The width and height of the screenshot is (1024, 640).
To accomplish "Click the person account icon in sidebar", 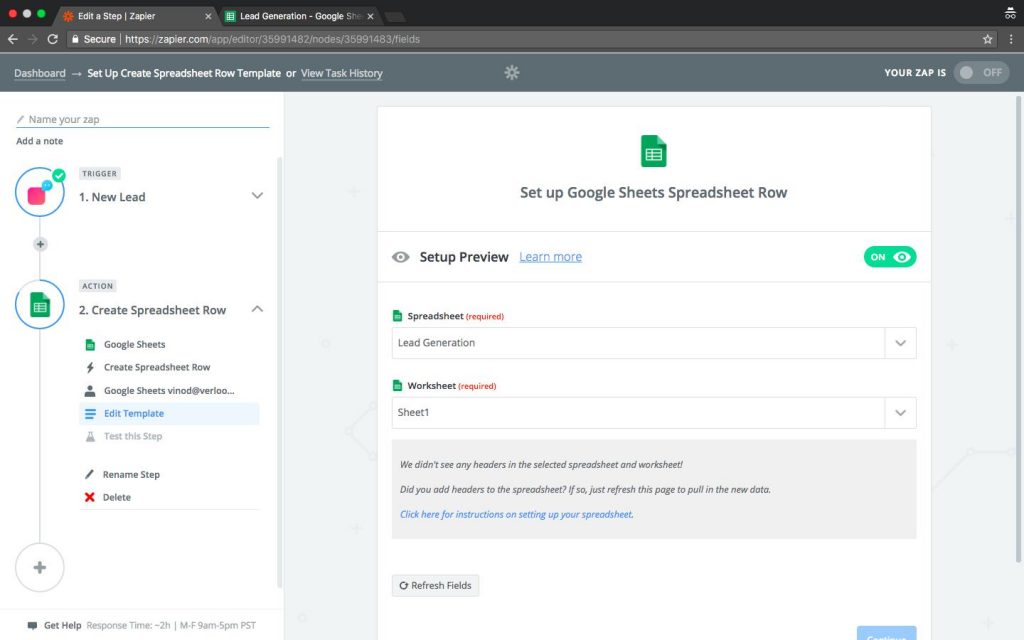I will [x=90, y=391].
